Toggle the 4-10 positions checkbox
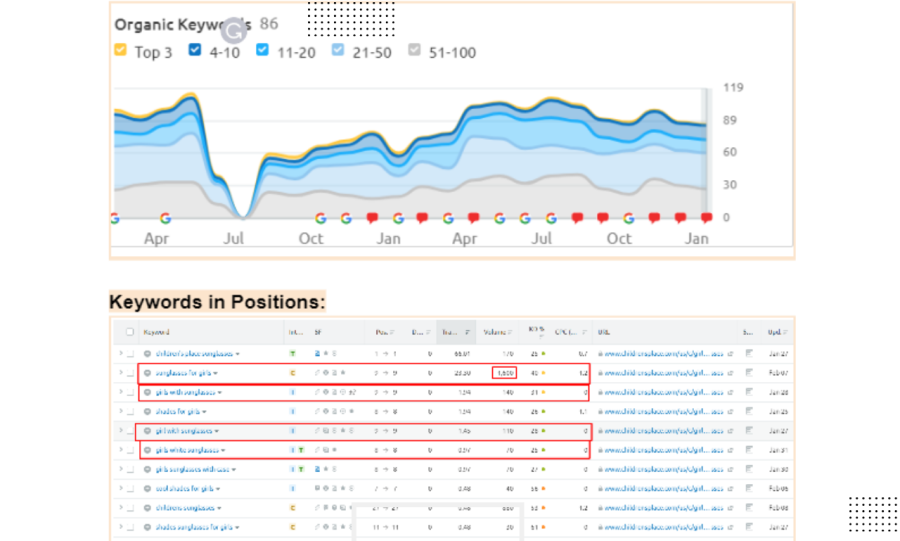Image resolution: width=900 pixels, height=541 pixels. coord(195,50)
